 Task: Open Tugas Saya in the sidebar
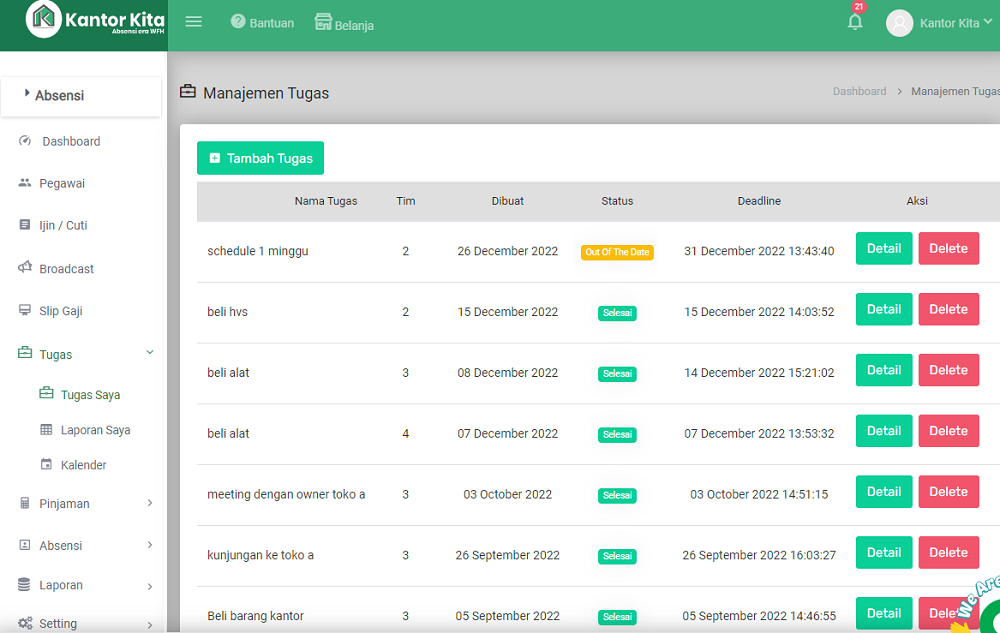click(x=90, y=395)
